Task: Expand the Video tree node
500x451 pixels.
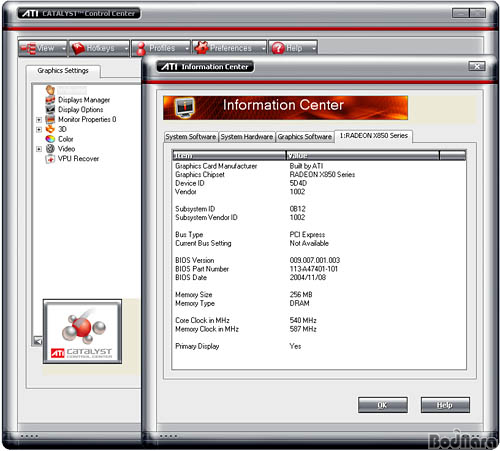Action: point(39,149)
